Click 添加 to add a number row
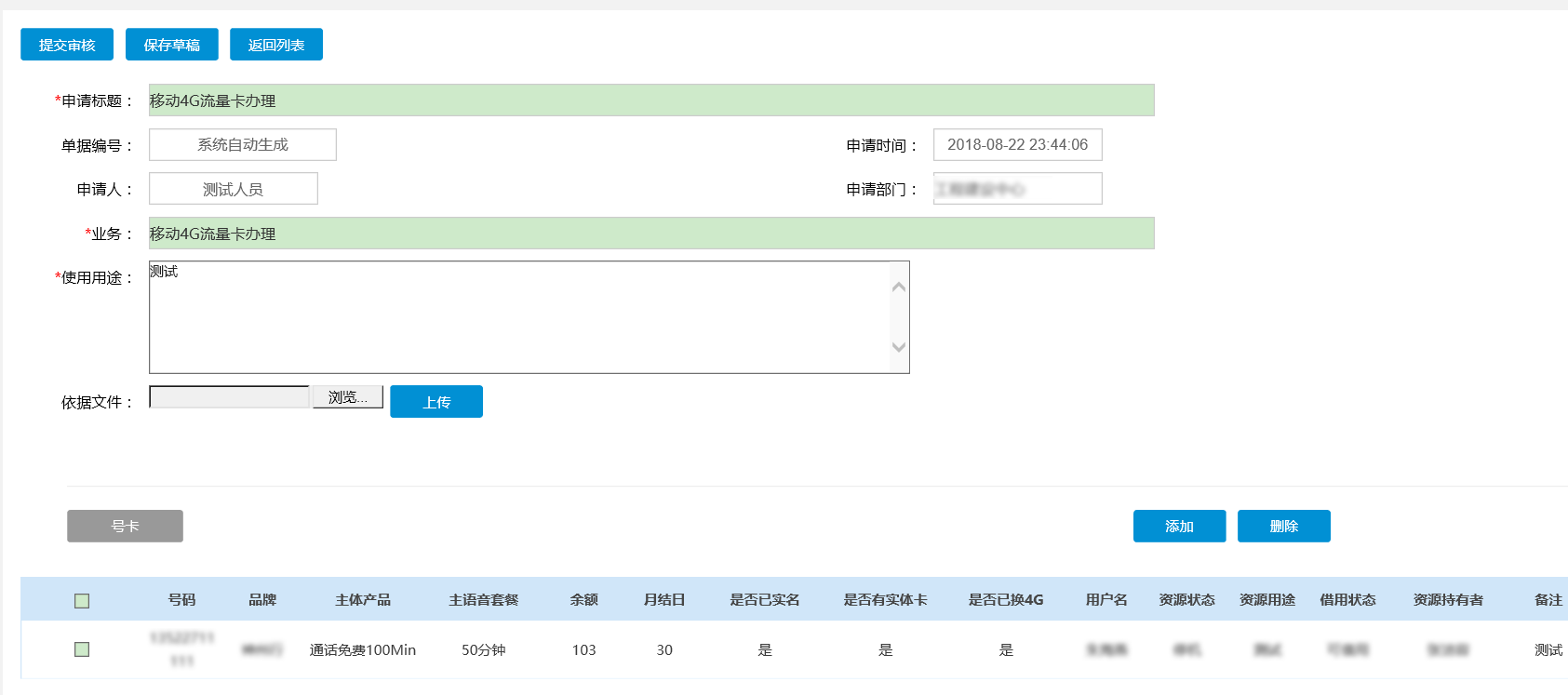Viewport: 1568px width, 695px height. point(1179,526)
